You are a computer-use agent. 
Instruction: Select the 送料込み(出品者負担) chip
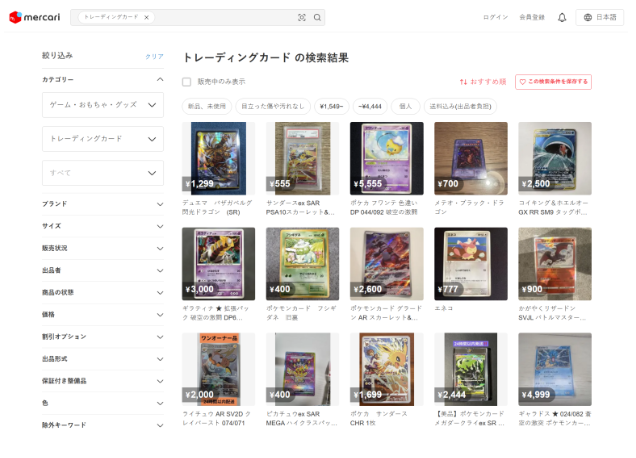click(x=460, y=106)
